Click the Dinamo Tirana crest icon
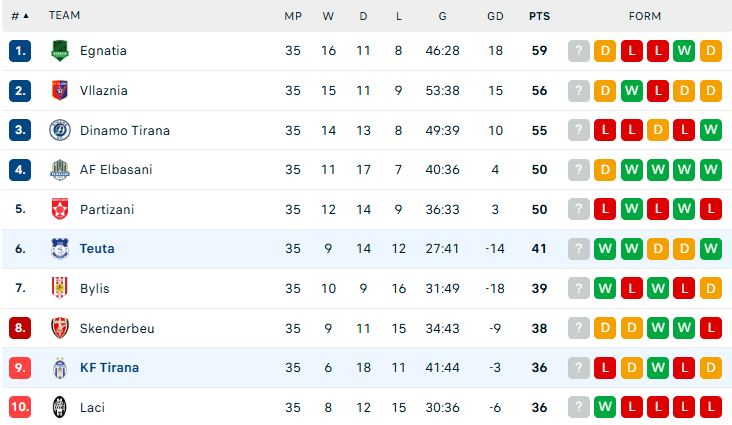 click(x=59, y=130)
